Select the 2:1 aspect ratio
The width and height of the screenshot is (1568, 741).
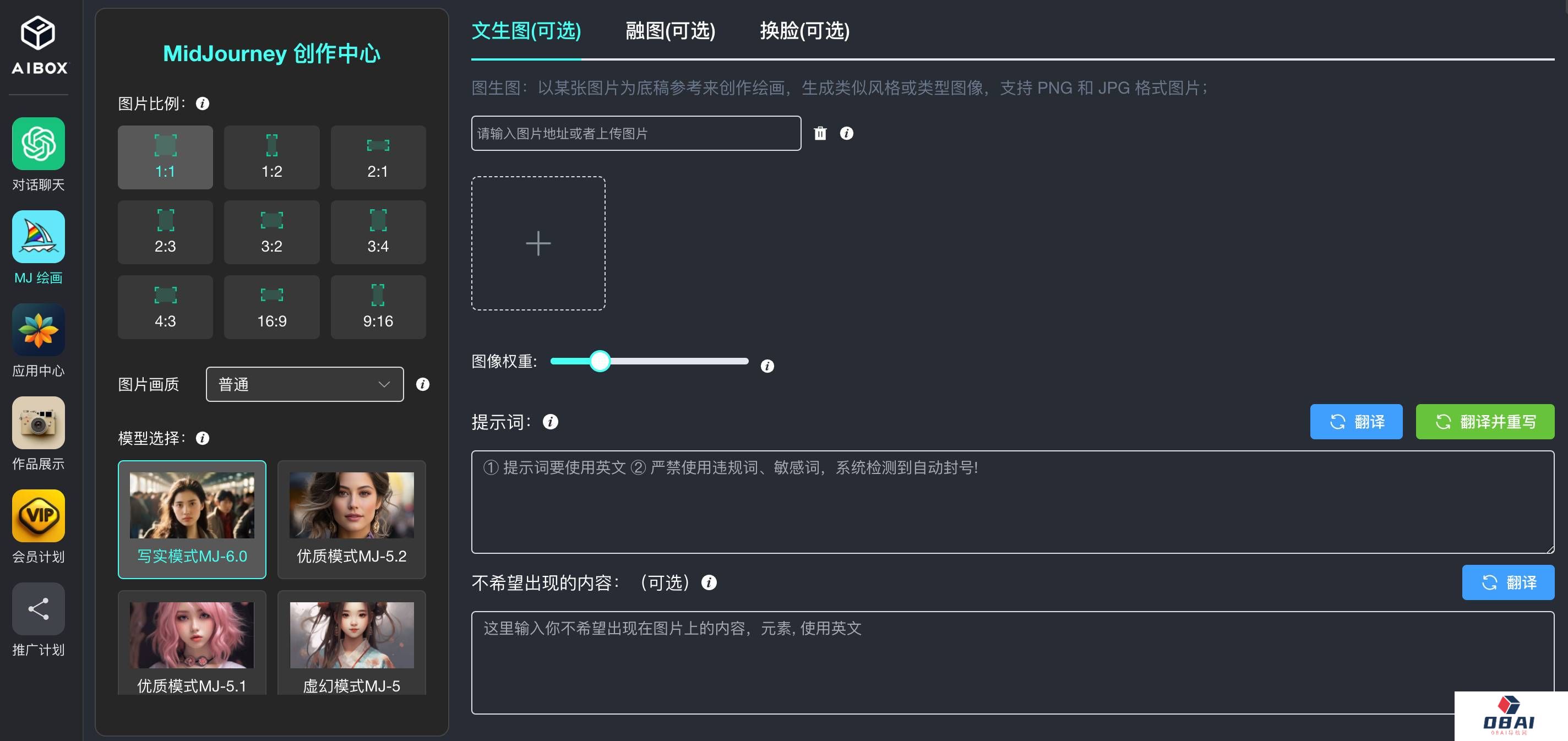click(378, 157)
